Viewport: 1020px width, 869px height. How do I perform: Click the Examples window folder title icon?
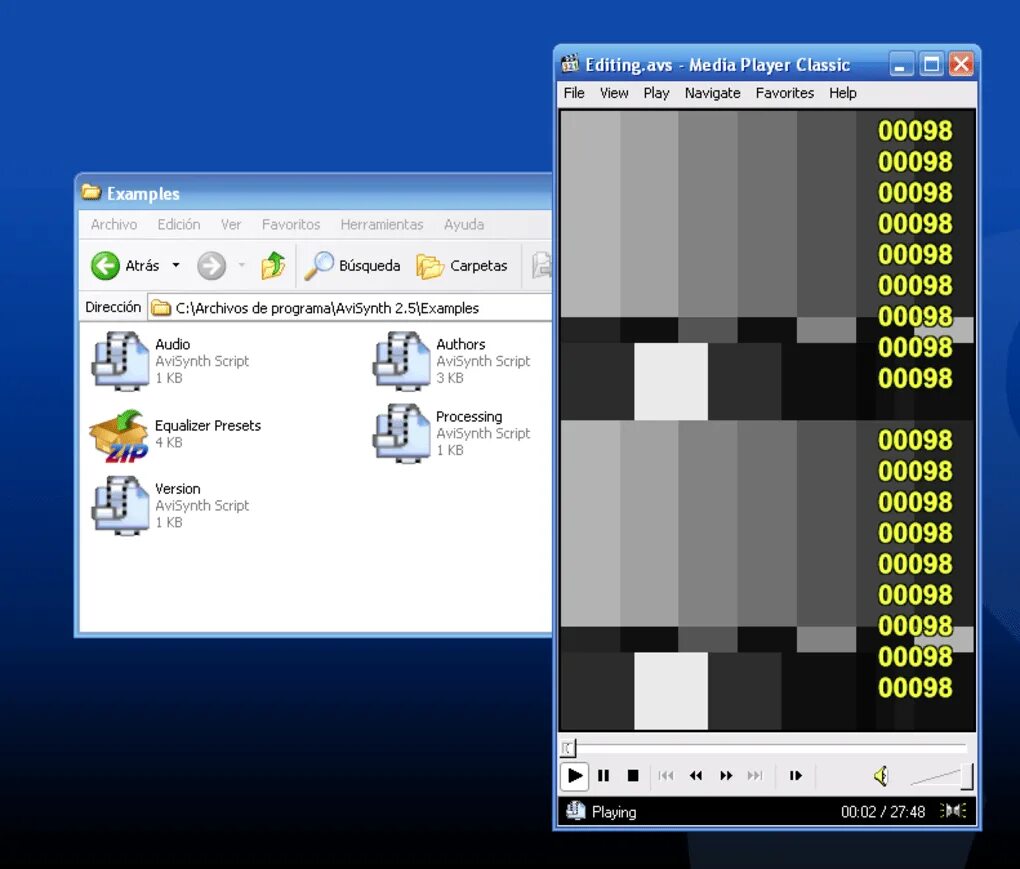91,193
